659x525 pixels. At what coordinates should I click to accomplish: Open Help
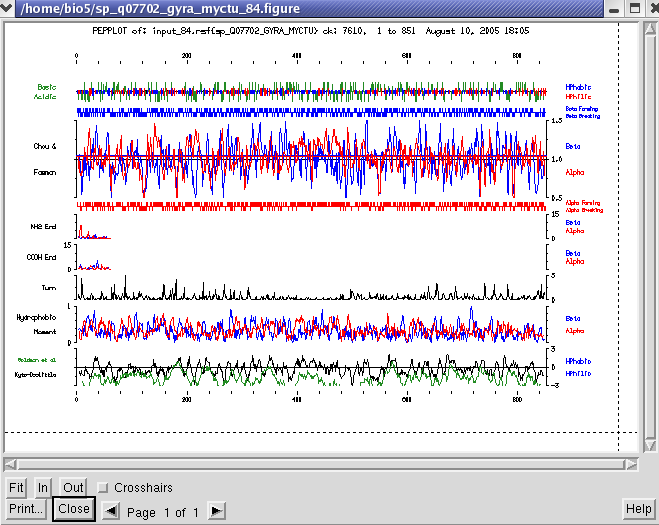point(638,509)
